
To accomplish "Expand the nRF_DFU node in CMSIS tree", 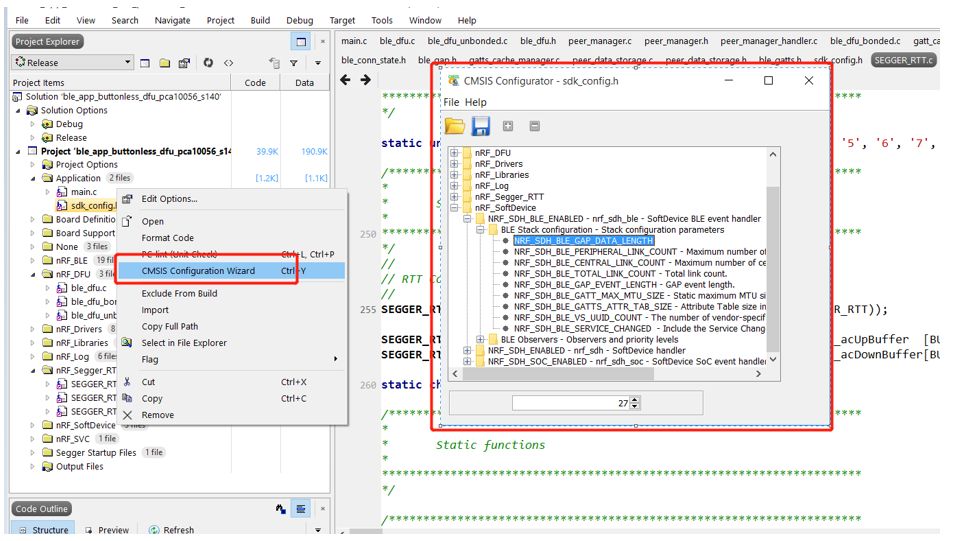I will point(455,153).
